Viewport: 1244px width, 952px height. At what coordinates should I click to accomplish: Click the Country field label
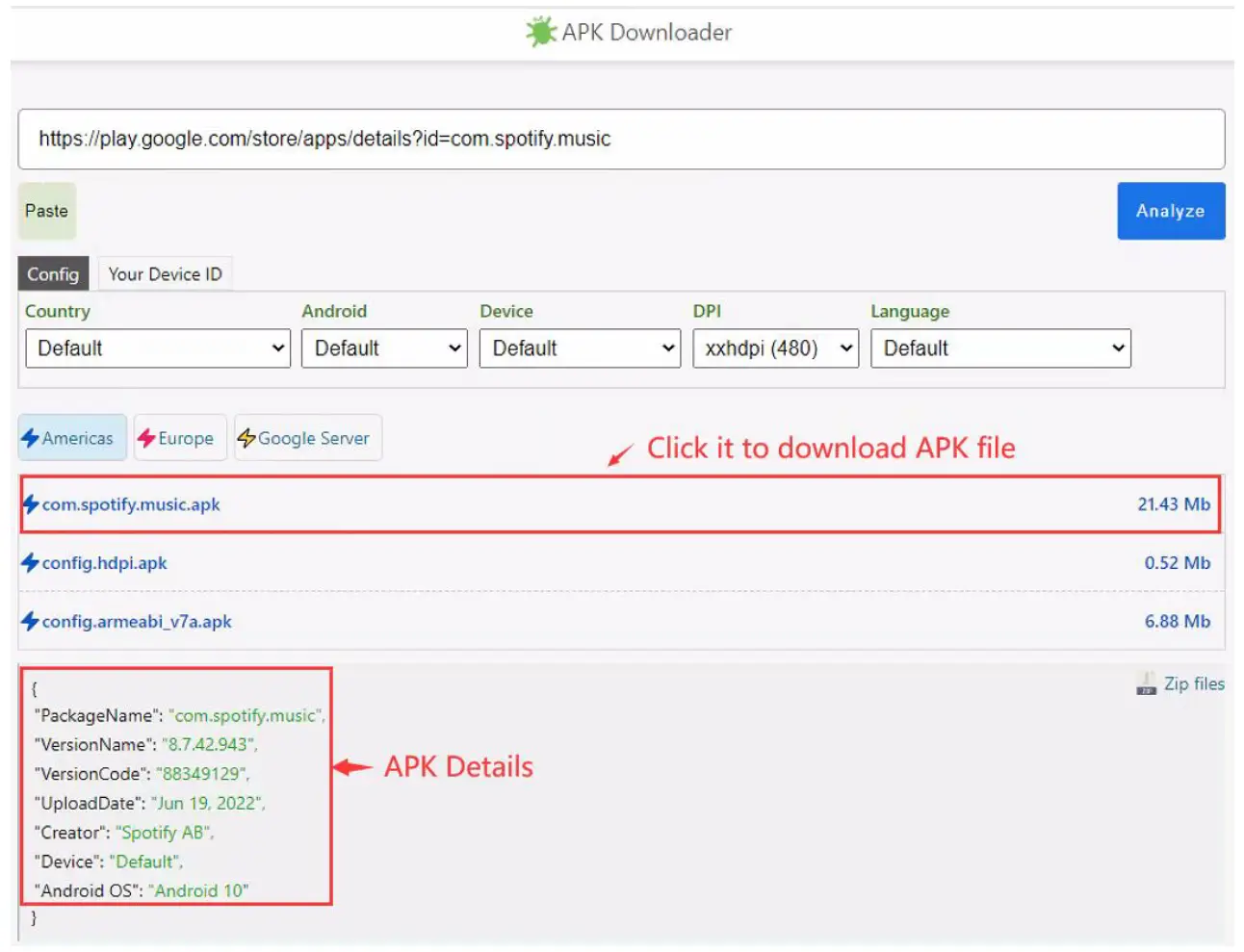pos(58,311)
